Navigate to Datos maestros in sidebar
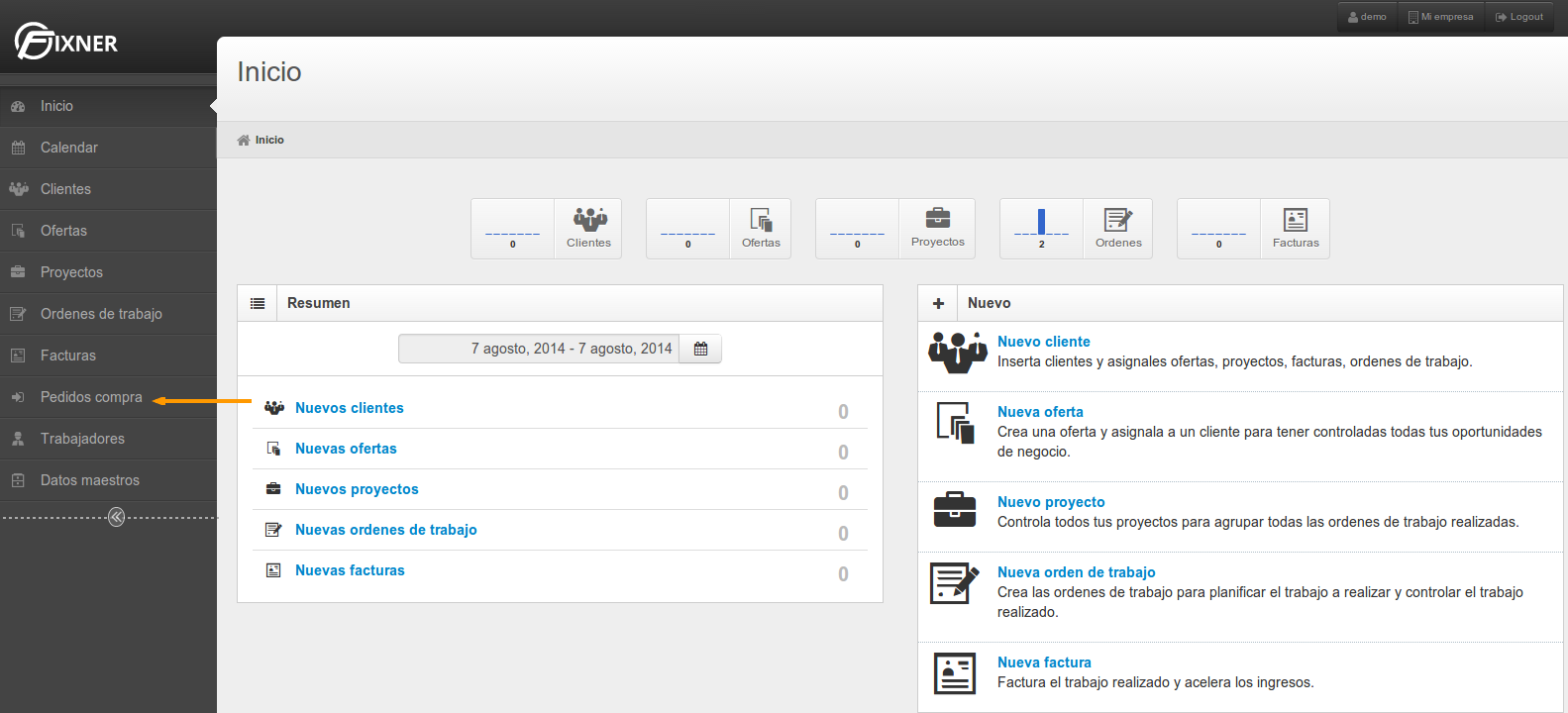 coord(108,480)
